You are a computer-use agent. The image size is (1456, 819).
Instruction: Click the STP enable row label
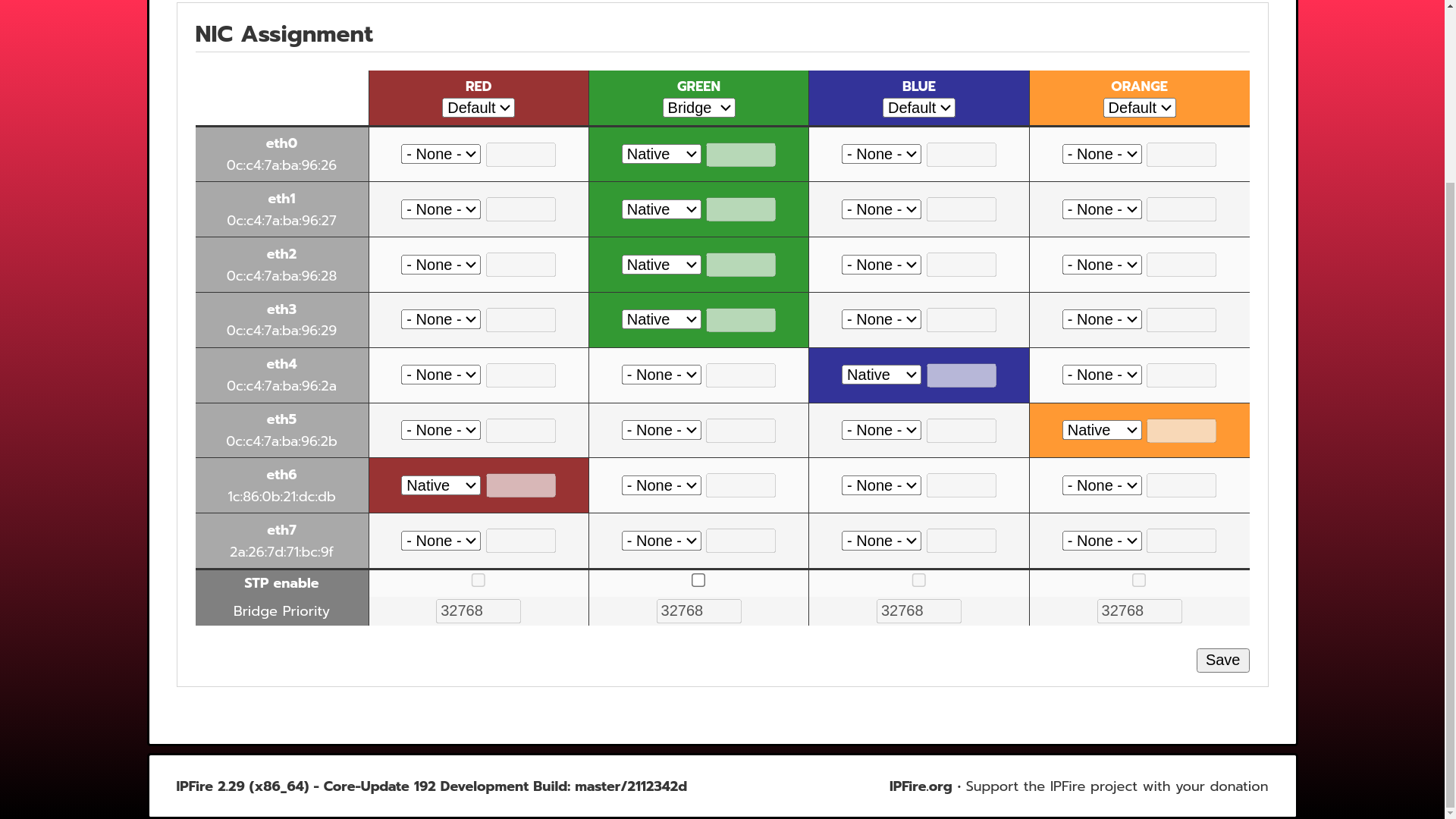[x=281, y=583]
